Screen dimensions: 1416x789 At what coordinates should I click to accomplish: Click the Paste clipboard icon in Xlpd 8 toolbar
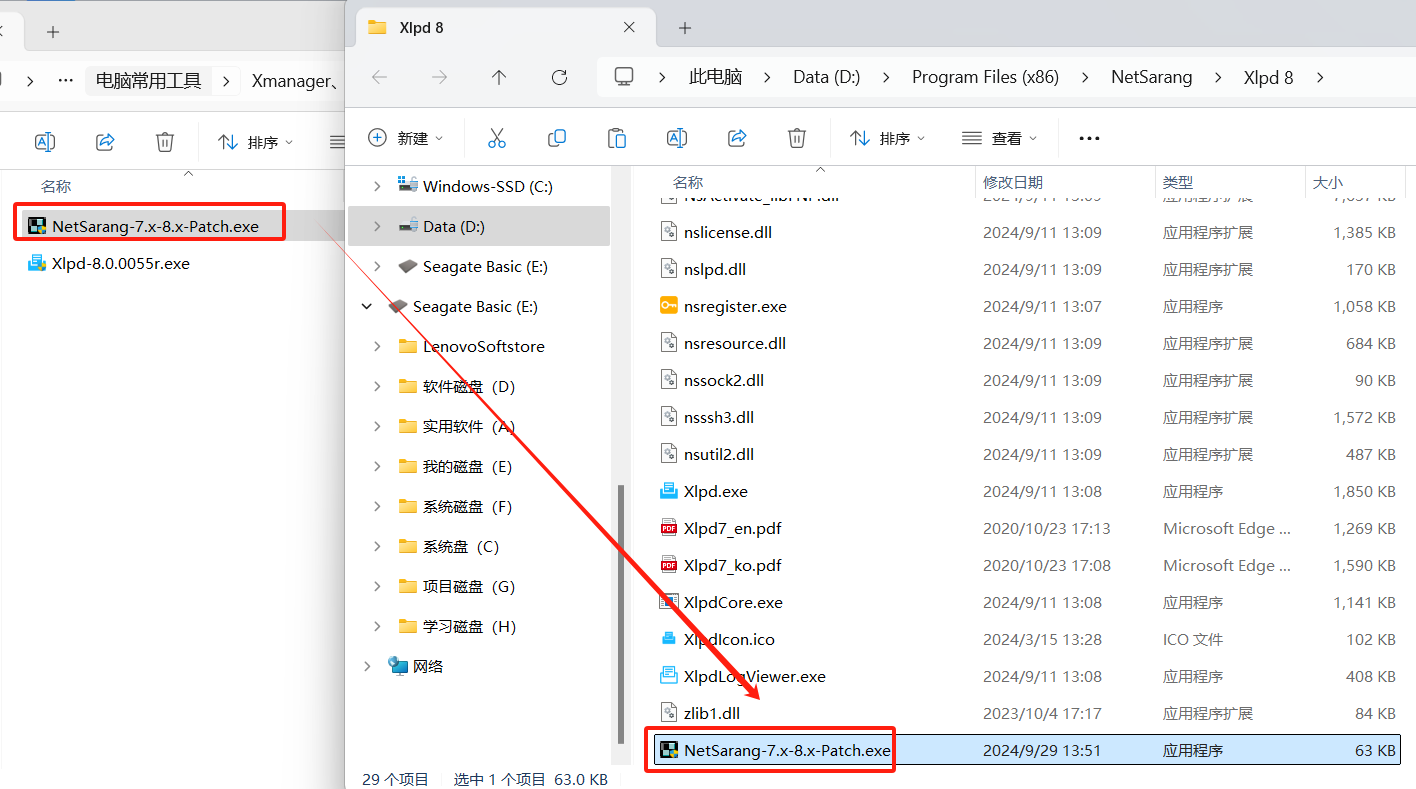(x=617, y=138)
